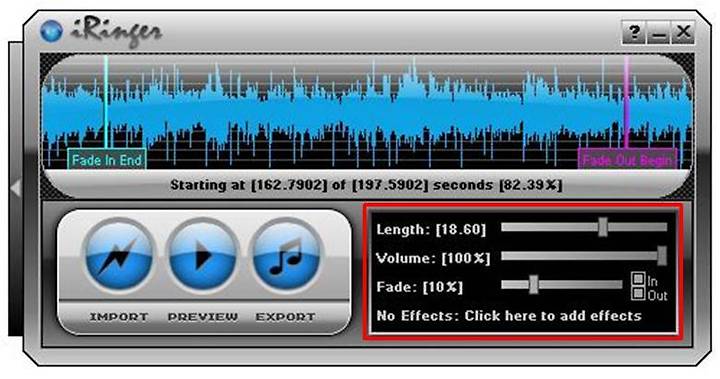This screenshot has height=379, width=720.
Task: Click the Fade percentage slider handle
Action: (533, 285)
